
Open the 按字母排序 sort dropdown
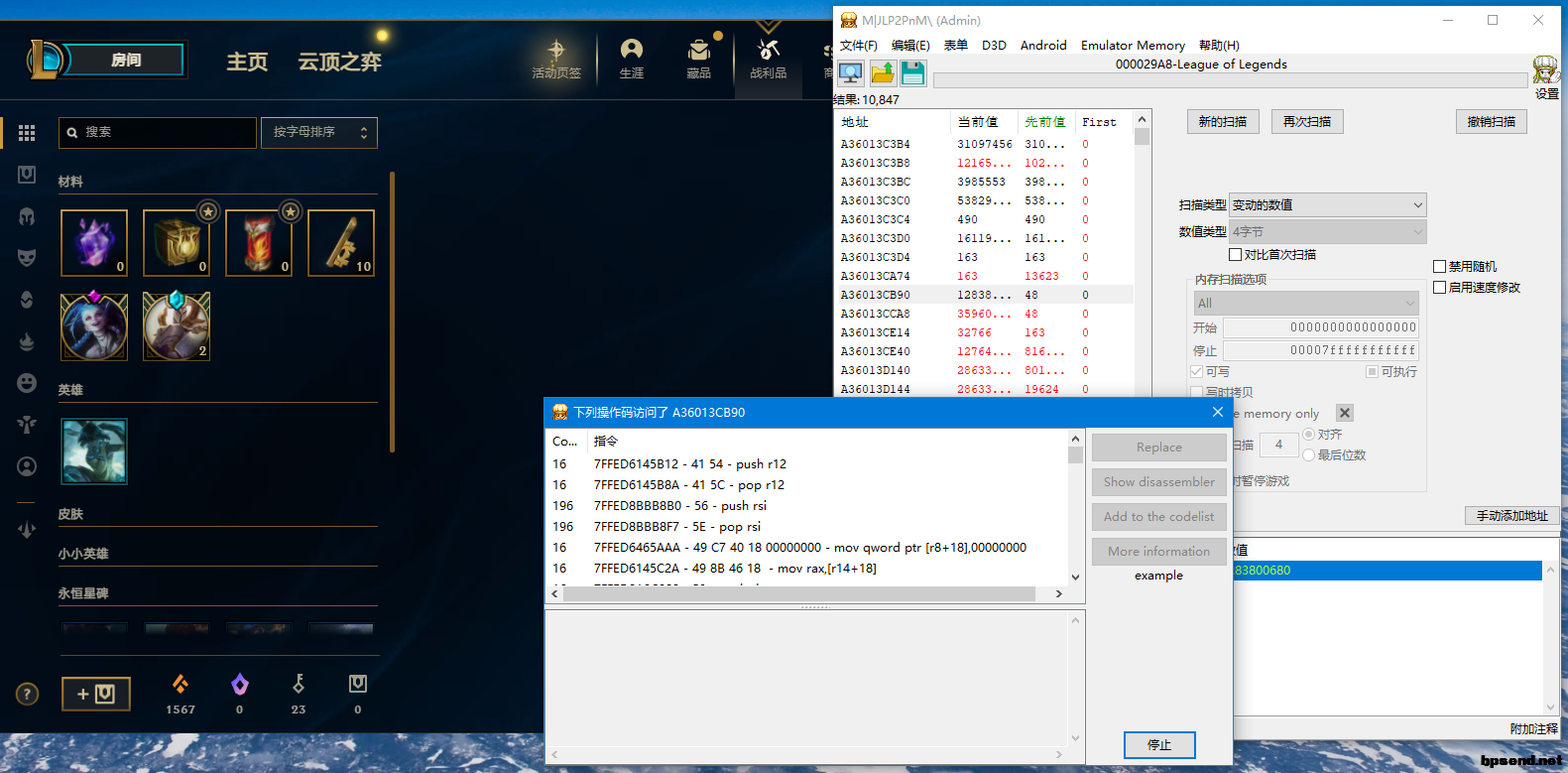pyautogui.click(x=318, y=132)
